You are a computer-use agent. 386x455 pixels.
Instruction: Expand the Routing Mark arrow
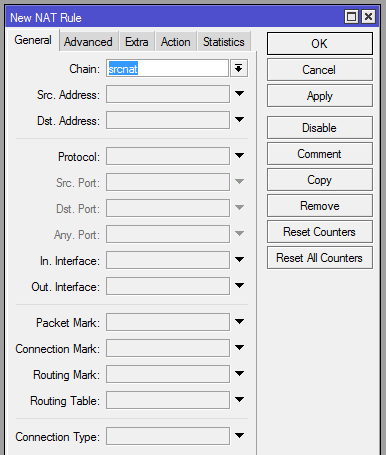click(x=239, y=374)
